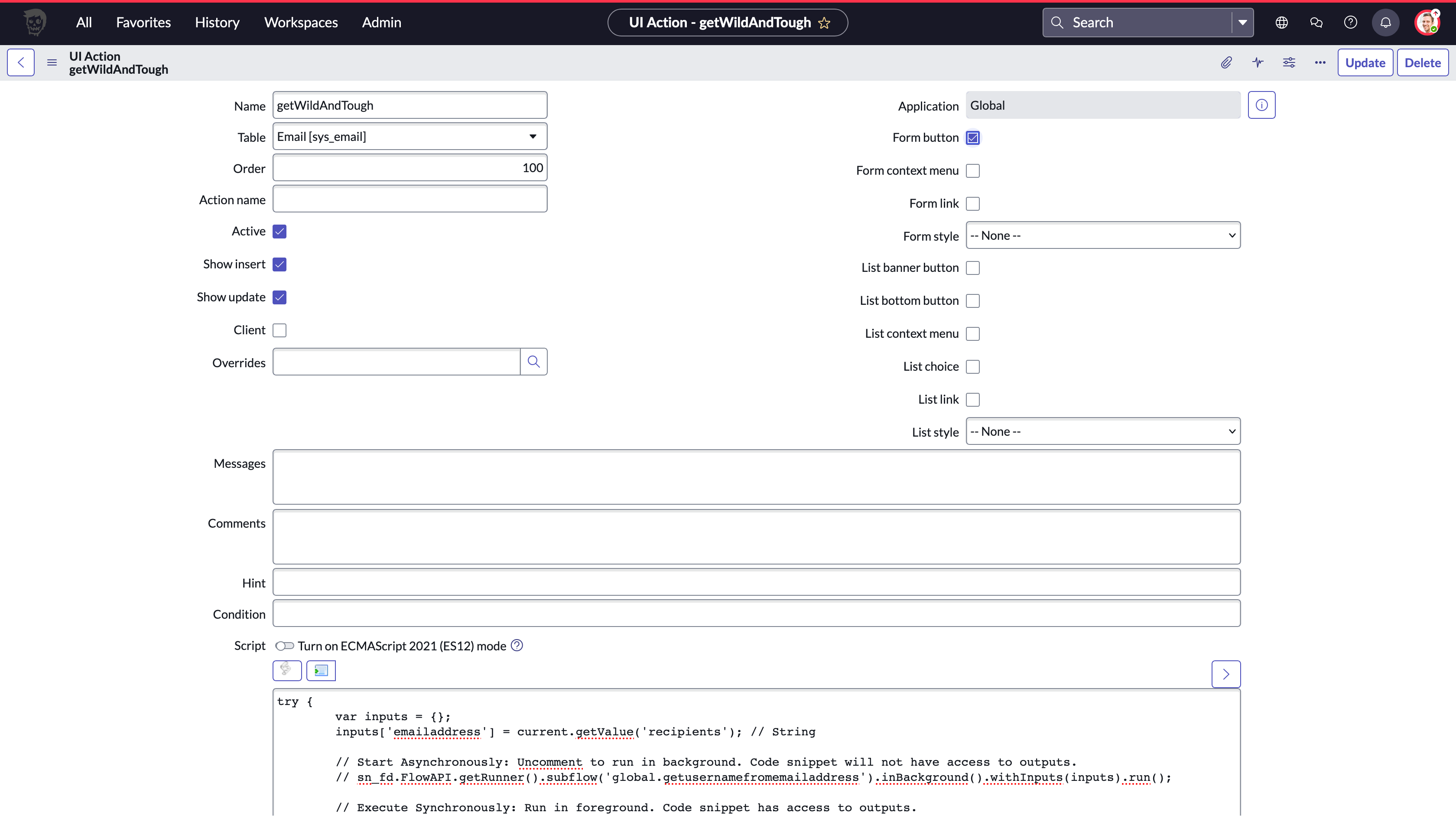Expand the Form style dropdown
This screenshot has height=816, width=1456.
pos(1103,236)
